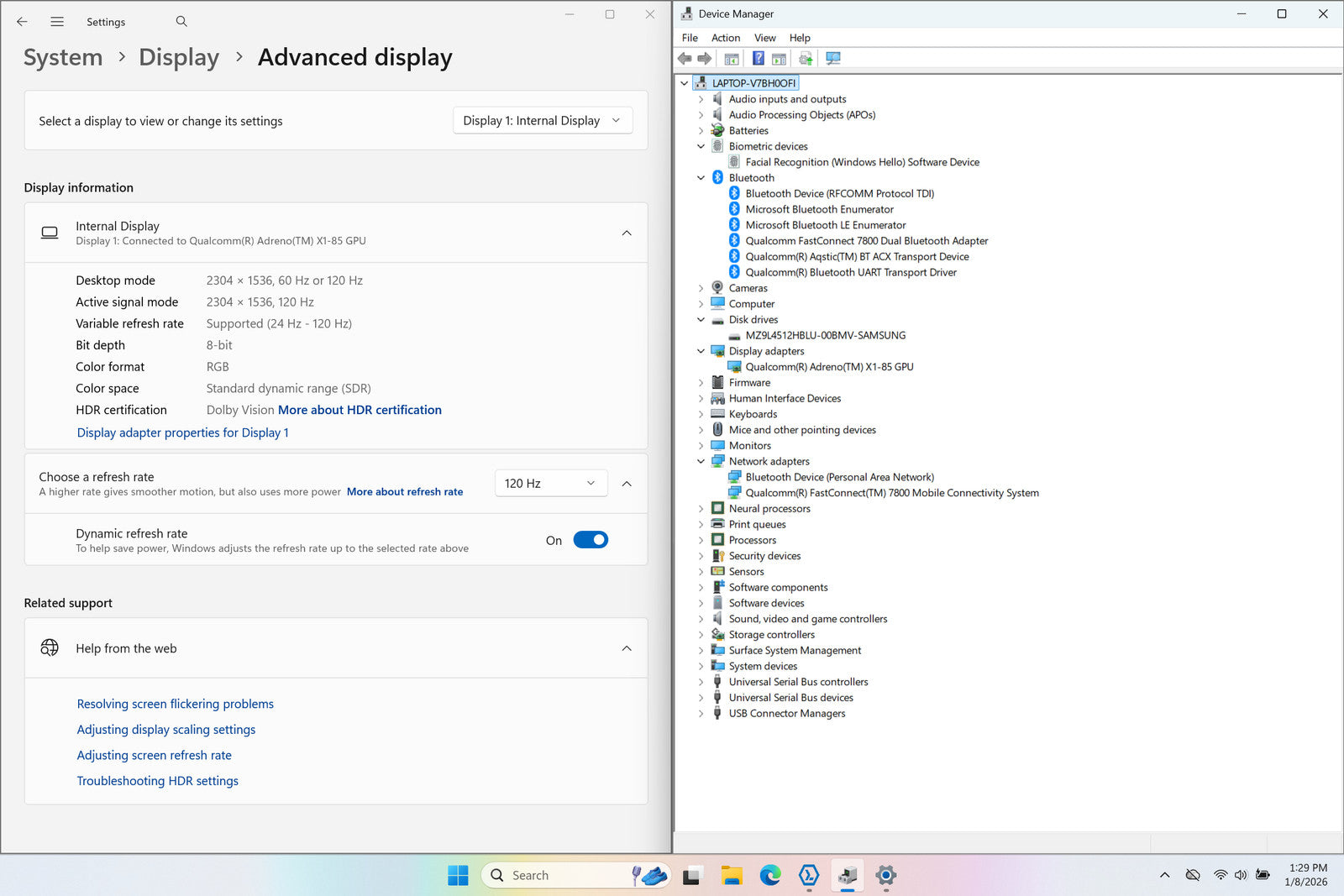The image size is (1344, 896).
Task: Collapse the Bluetooth tree node
Action: [x=701, y=178]
